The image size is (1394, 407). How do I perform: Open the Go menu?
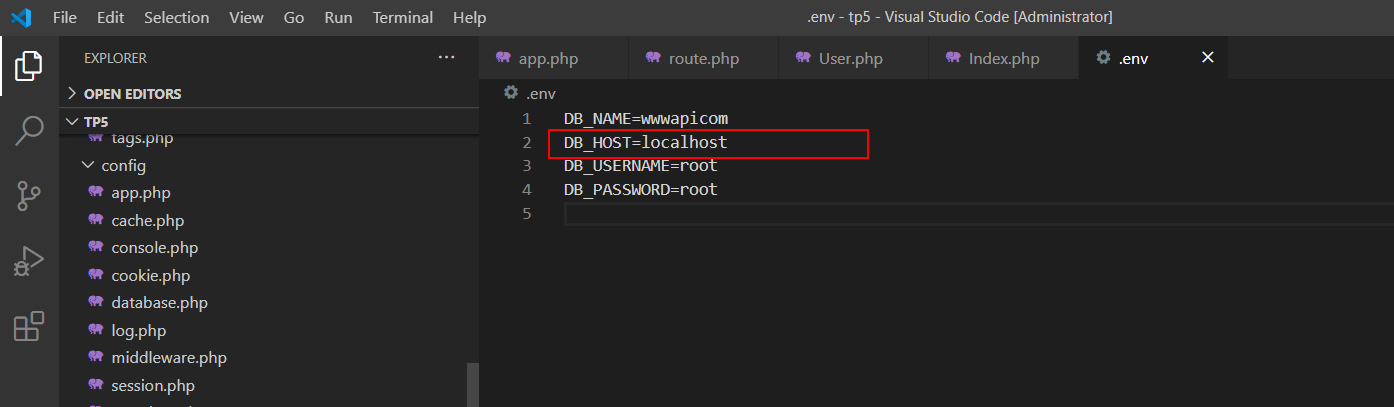[x=294, y=17]
